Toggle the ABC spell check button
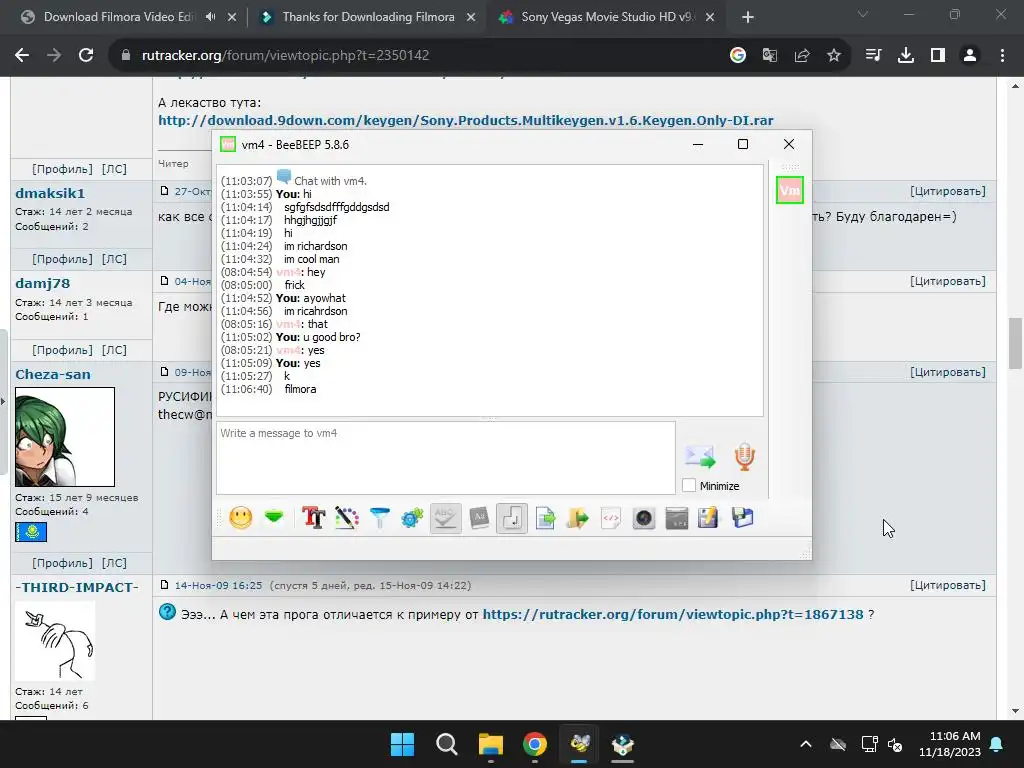1024x768 pixels. tap(445, 518)
